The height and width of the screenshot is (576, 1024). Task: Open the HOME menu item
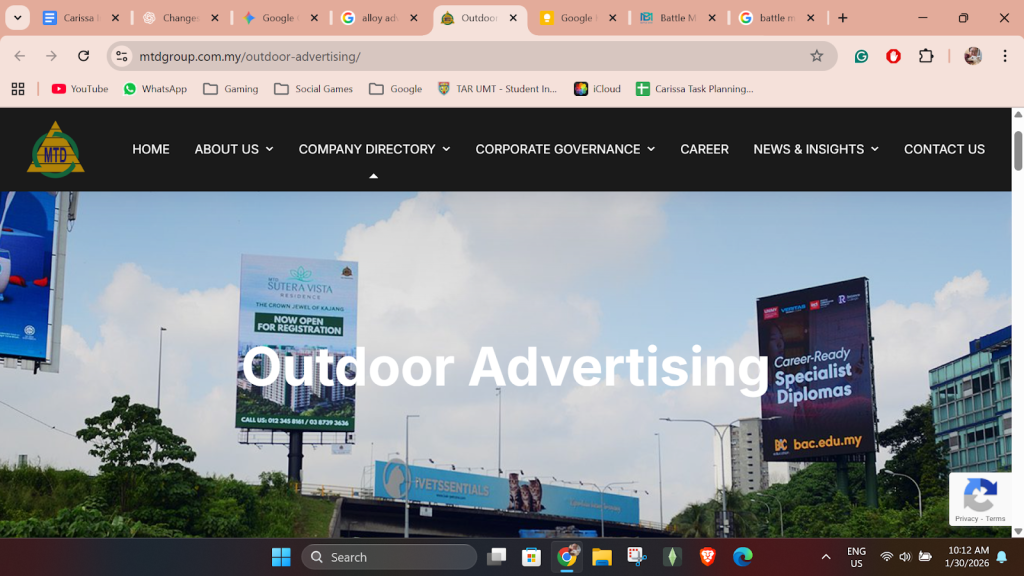click(151, 150)
